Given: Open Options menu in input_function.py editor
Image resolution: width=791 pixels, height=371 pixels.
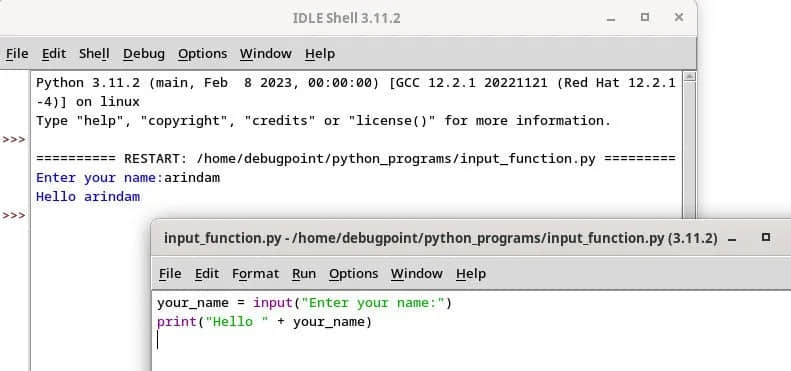Looking at the screenshot, I should pos(353,274).
